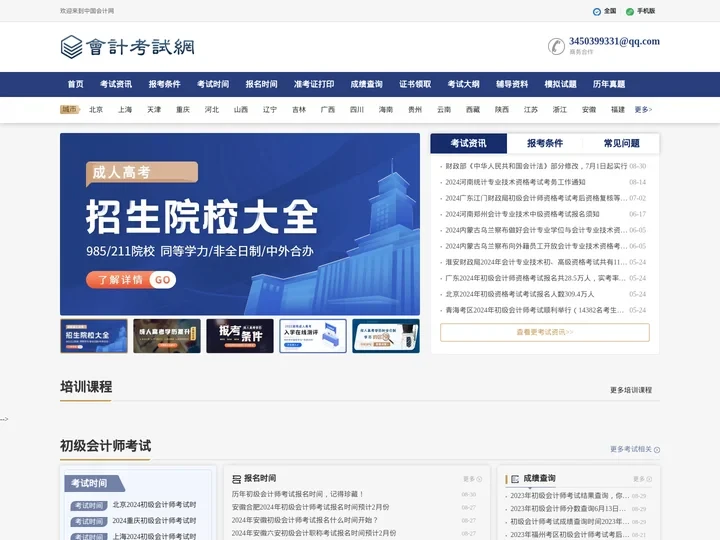Select 入学在线测评 banner thumbnail
The height and width of the screenshot is (540, 720).
point(313,336)
